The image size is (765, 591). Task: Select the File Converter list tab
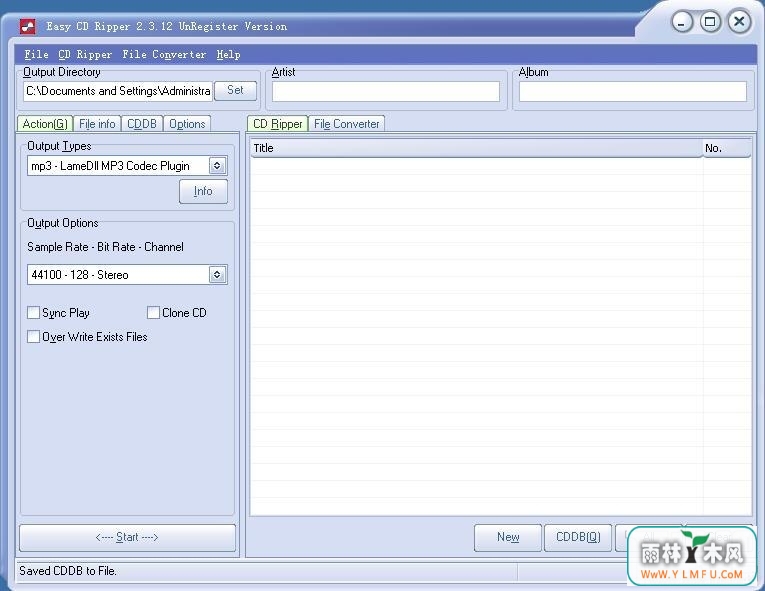click(x=346, y=124)
